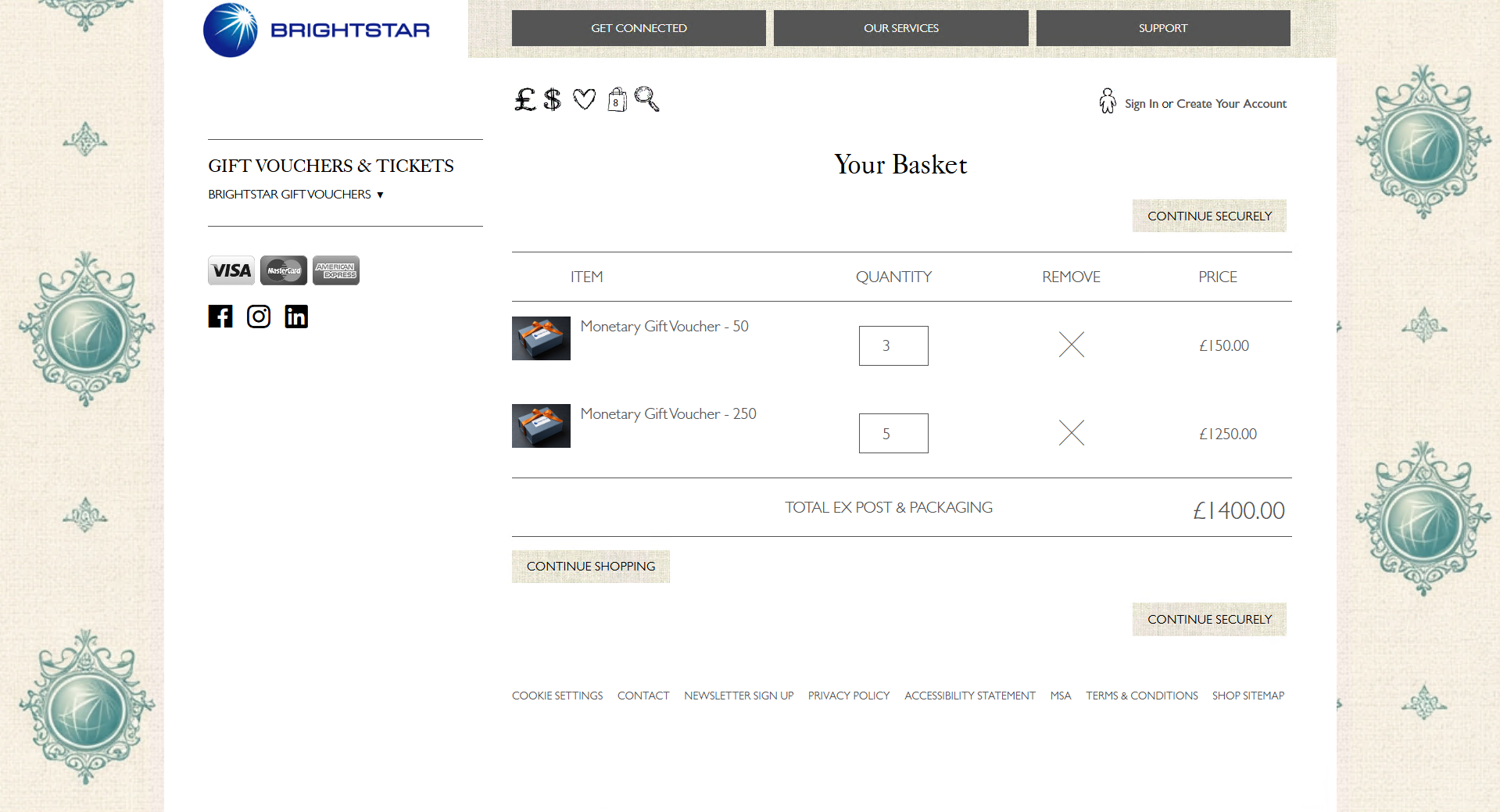Remove Monetary Gift Voucher - 50 from basket
The height and width of the screenshot is (812, 1500).
point(1071,345)
